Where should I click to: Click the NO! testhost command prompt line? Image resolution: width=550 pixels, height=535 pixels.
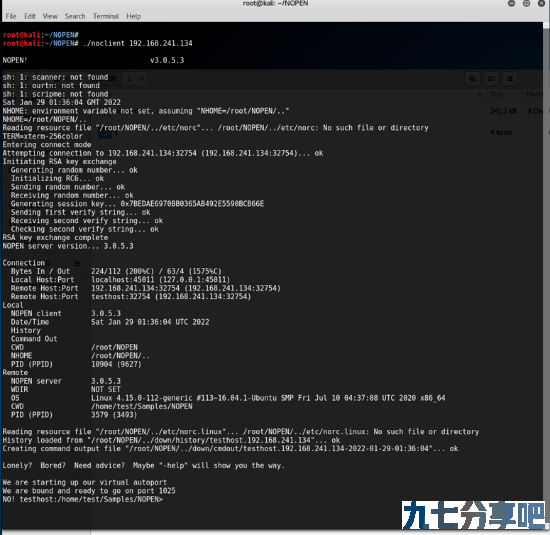pyautogui.click(x=83, y=499)
